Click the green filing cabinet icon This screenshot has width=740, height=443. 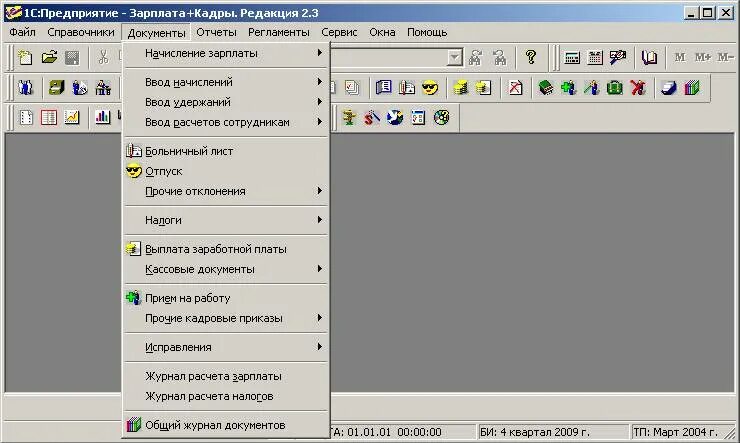pos(56,88)
